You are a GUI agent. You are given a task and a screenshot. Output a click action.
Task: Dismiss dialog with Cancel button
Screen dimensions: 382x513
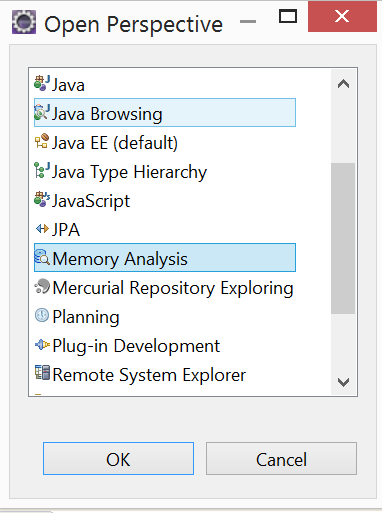281,459
